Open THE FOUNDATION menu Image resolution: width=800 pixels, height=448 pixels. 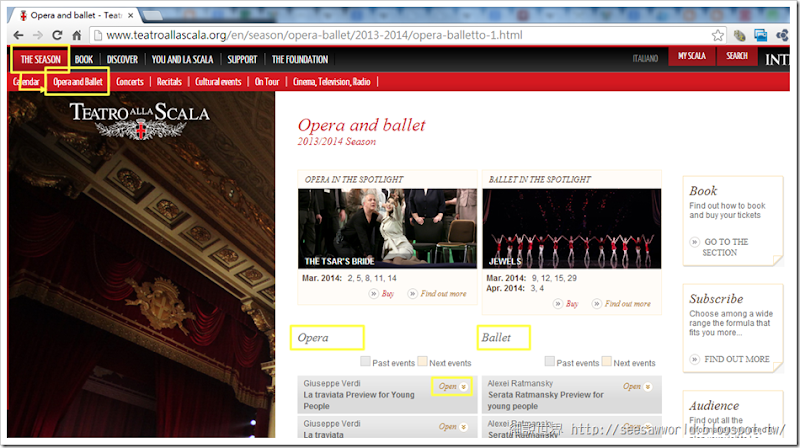pos(300,59)
